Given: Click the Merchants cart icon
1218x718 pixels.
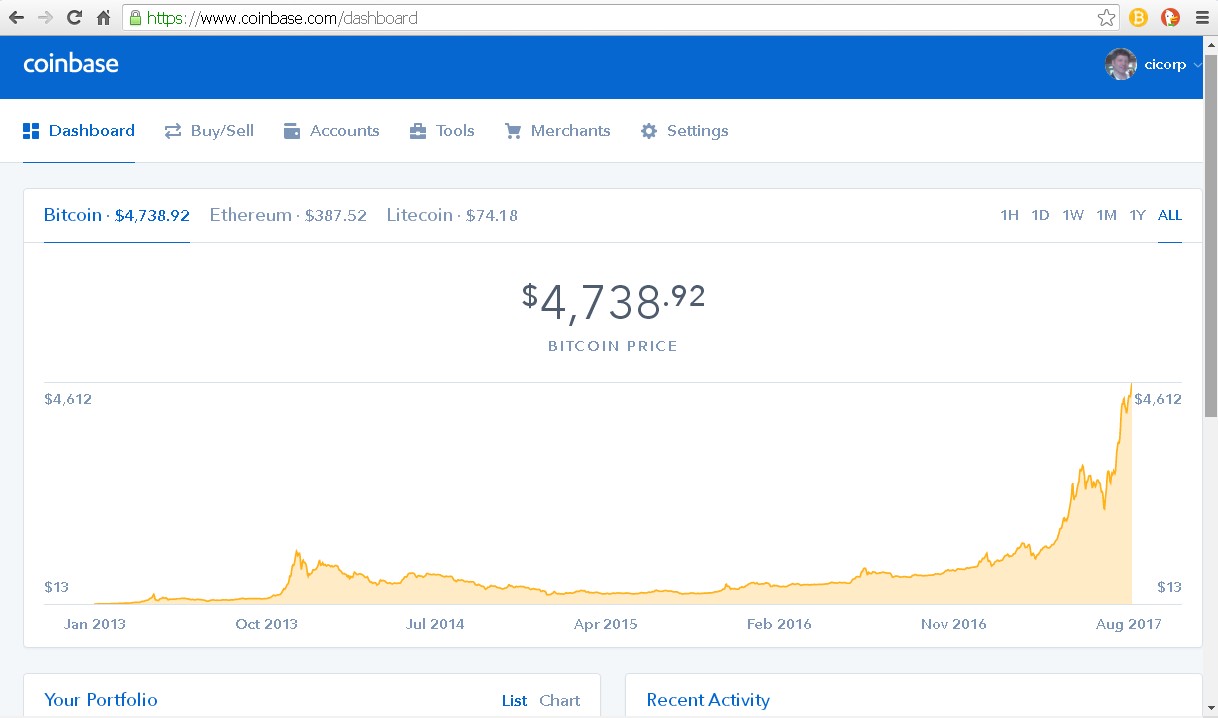Looking at the screenshot, I should click(513, 131).
